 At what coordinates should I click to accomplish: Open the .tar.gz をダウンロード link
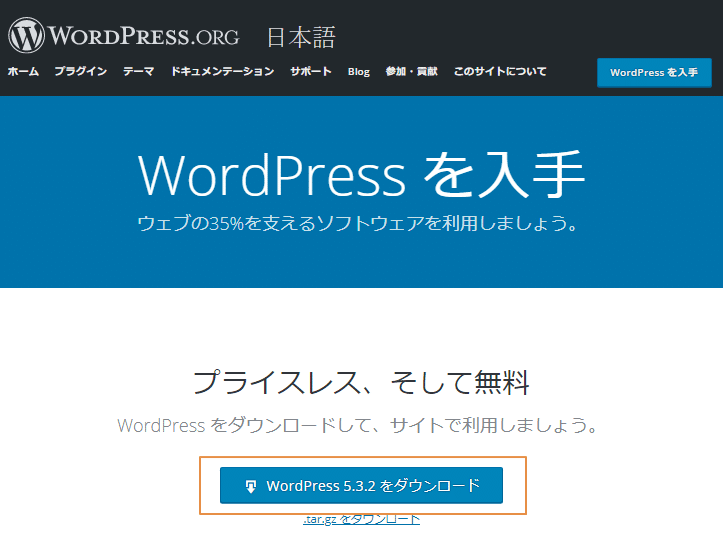click(x=362, y=519)
